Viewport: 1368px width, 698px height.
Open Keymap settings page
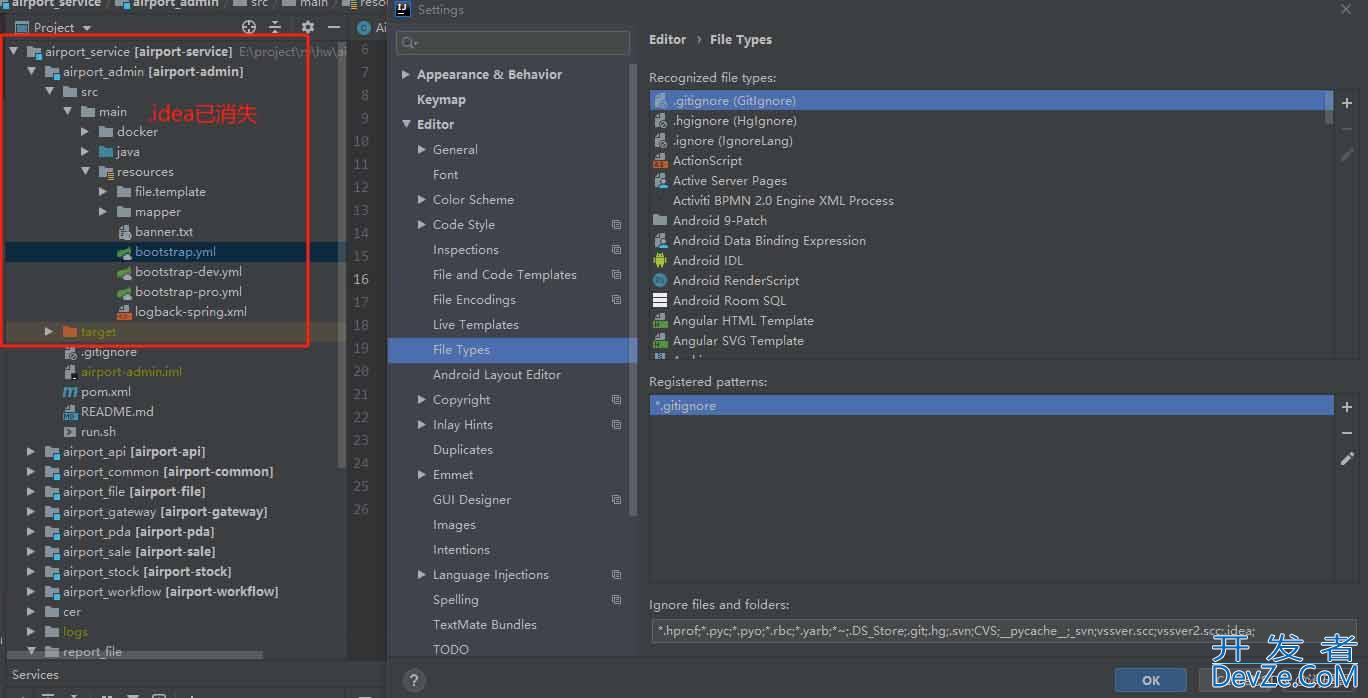[441, 100]
